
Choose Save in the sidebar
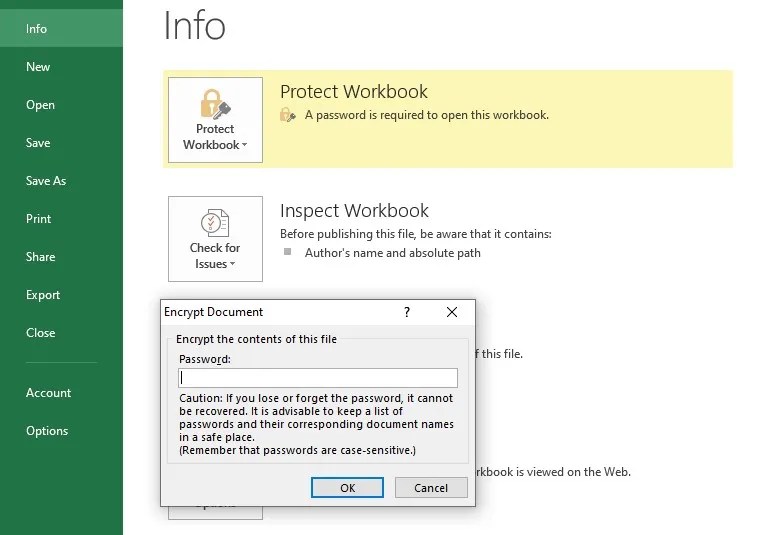pos(61,143)
